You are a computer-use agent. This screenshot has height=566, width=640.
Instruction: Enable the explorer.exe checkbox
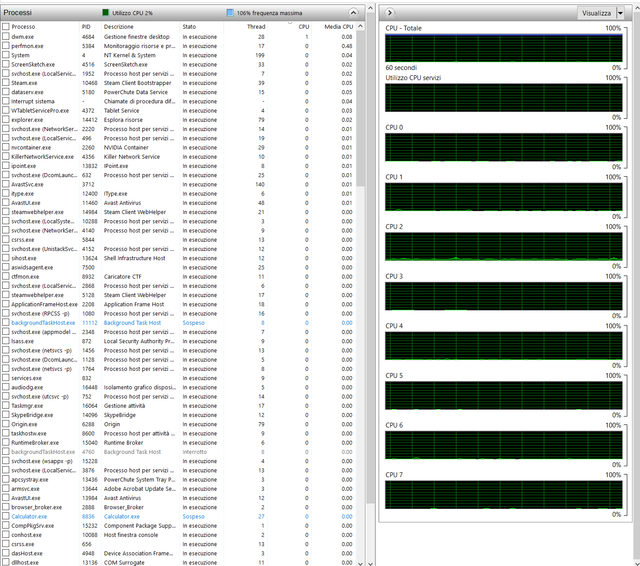[x=6, y=120]
